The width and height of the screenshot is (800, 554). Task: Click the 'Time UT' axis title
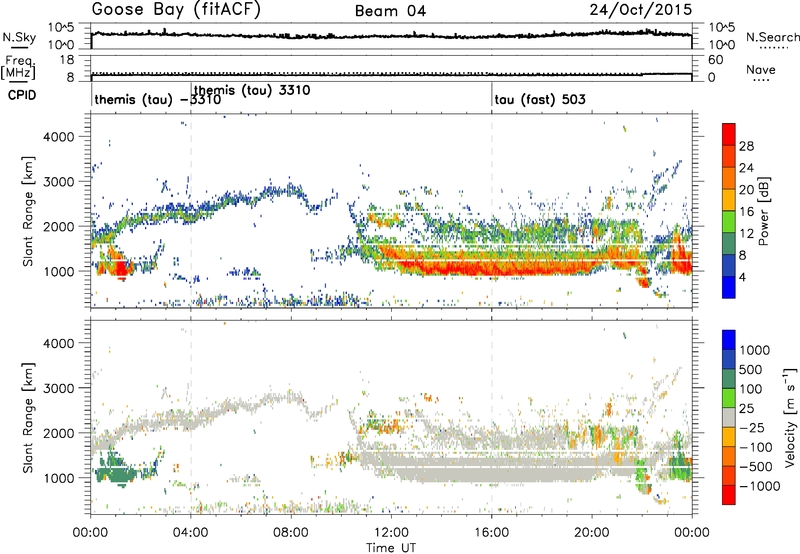tap(391, 547)
